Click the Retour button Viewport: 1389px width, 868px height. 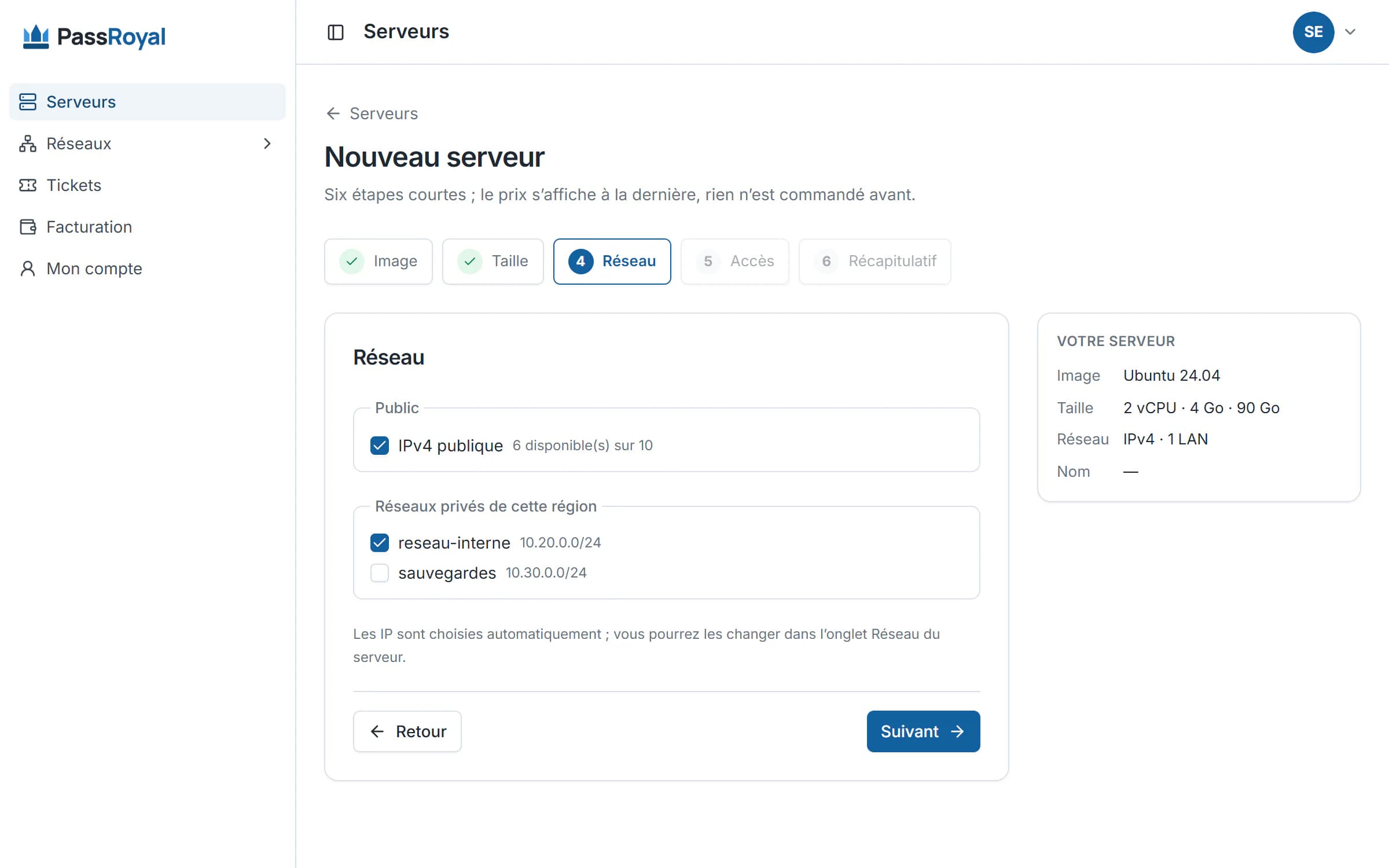coord(407,731)
